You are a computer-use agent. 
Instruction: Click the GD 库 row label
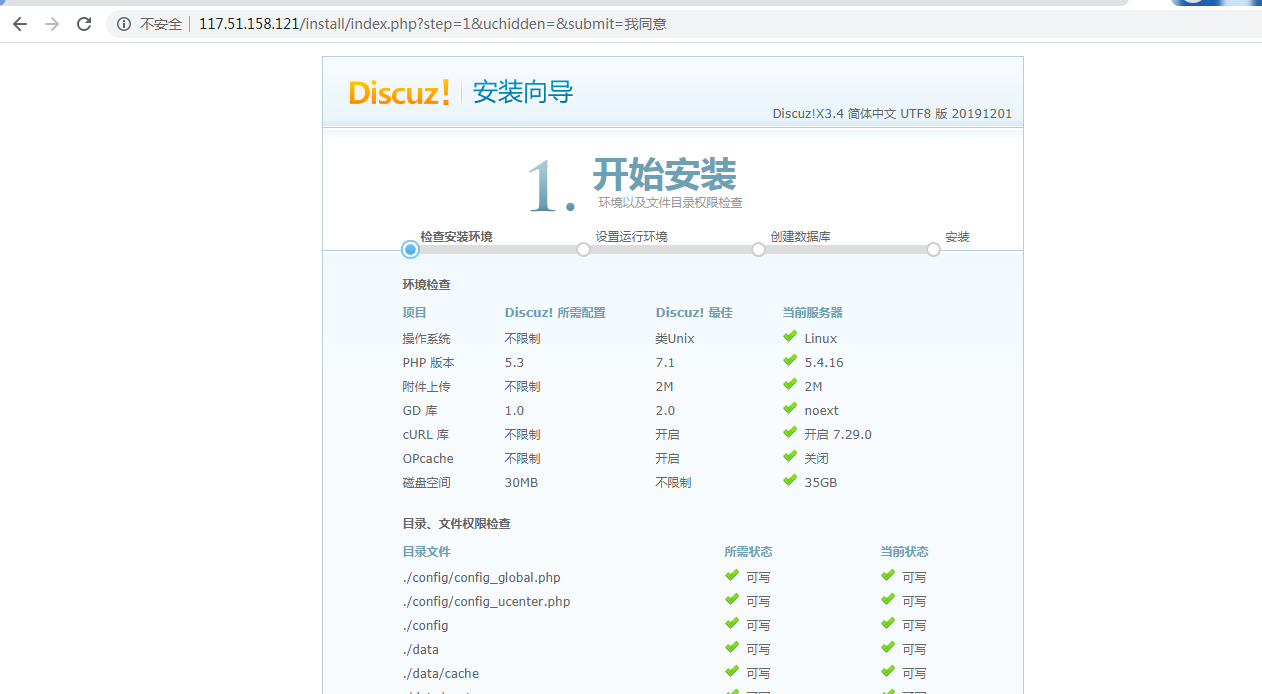(420, 411)
